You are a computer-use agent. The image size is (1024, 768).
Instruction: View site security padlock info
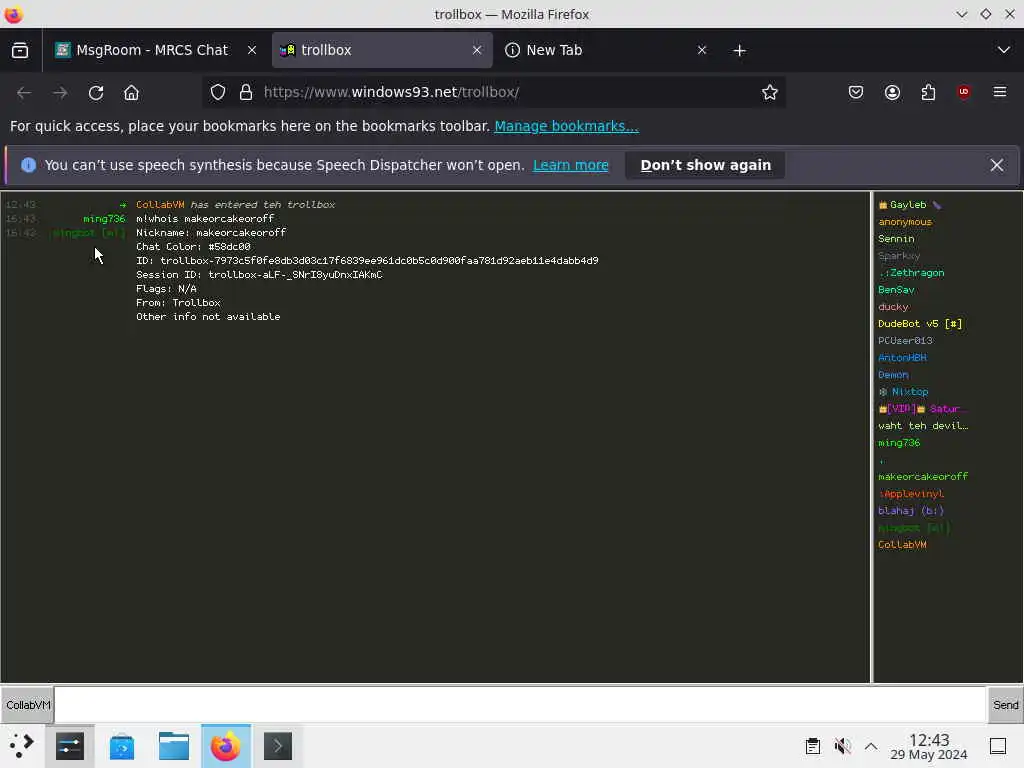coord(246,93)
